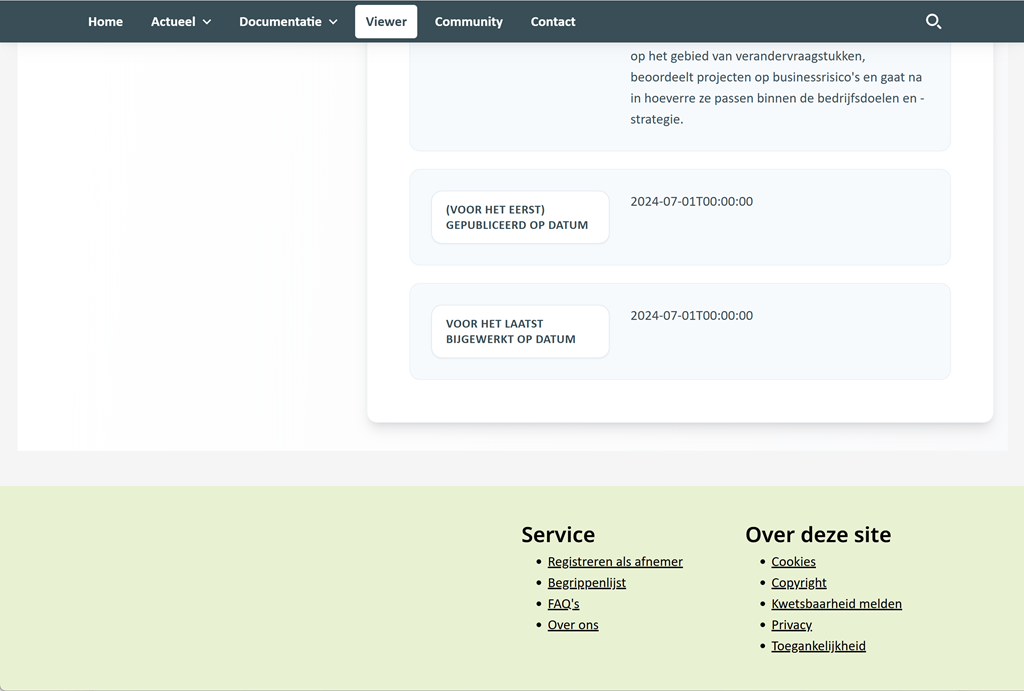Open the Registreren als afnemer link
The image size is (1024, 691).
[x=615, y=562]
